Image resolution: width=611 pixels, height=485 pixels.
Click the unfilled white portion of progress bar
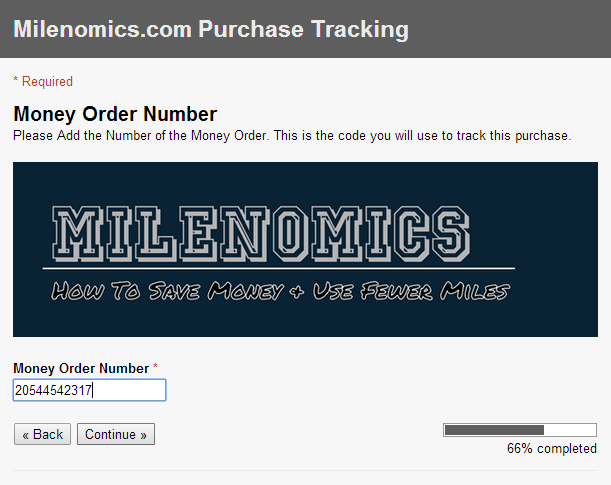[570, 430]
